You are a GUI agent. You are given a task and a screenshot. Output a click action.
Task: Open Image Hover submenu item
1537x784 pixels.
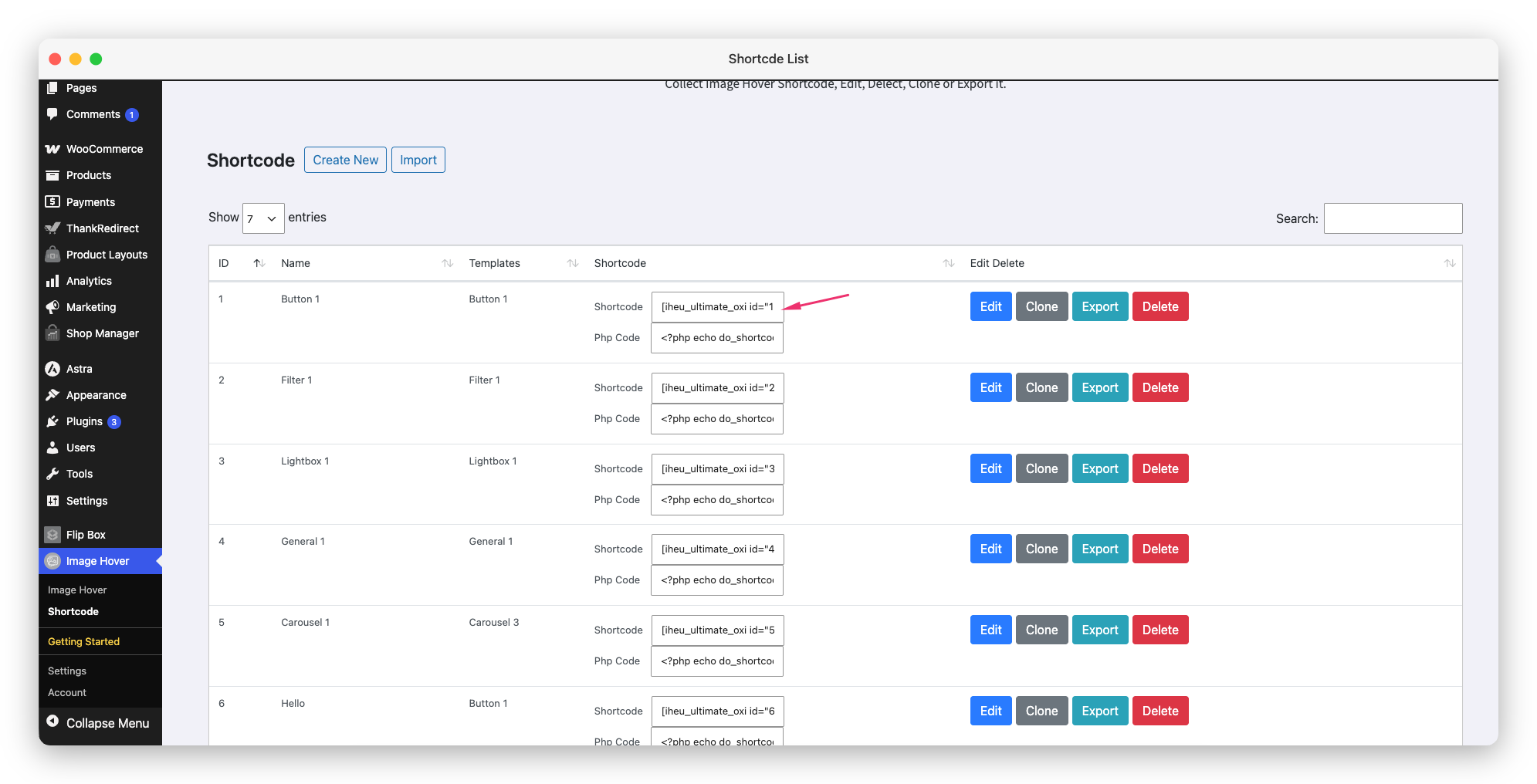coord(77,590)
